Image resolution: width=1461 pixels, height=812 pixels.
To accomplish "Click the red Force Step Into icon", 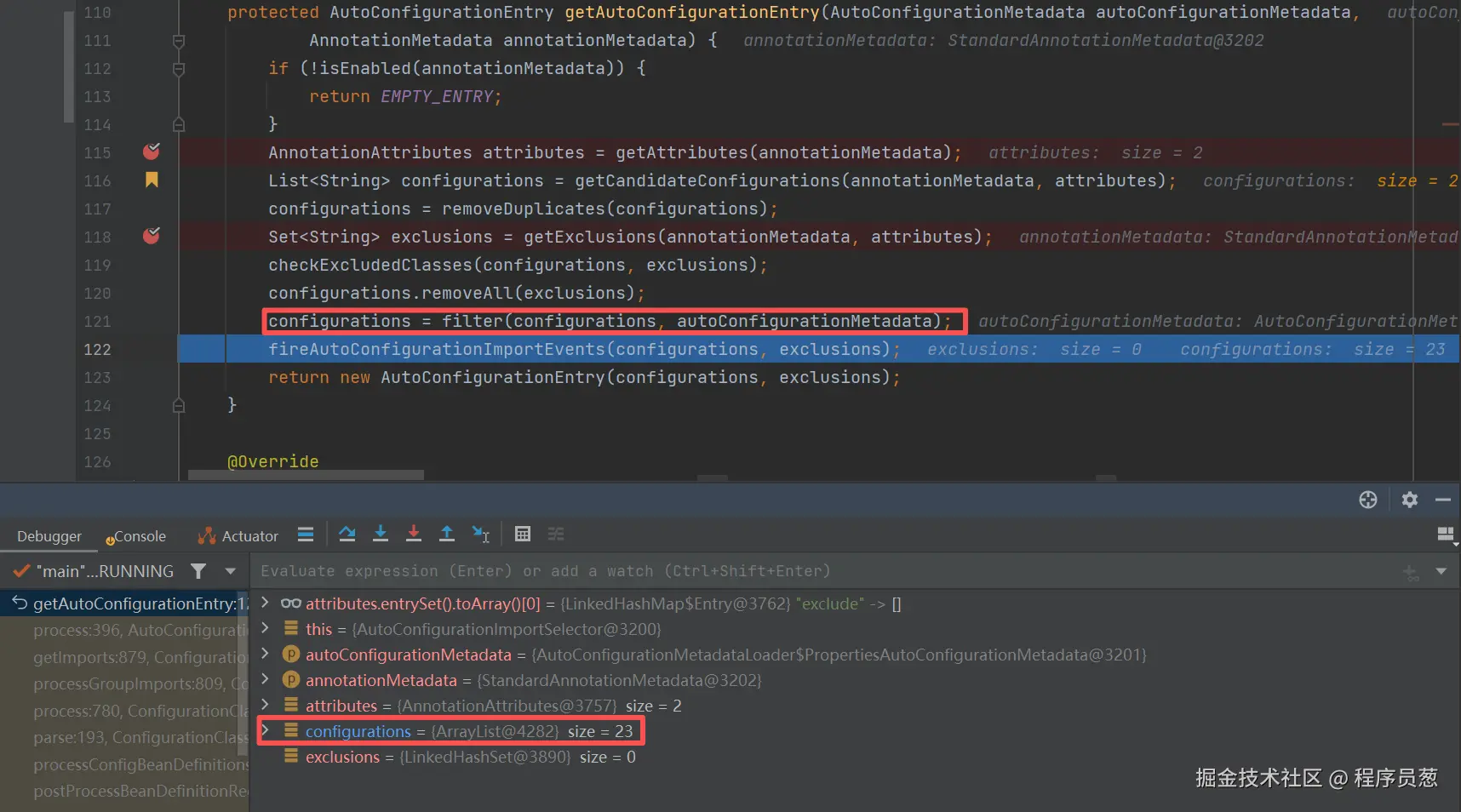I will tap(414, 535).
